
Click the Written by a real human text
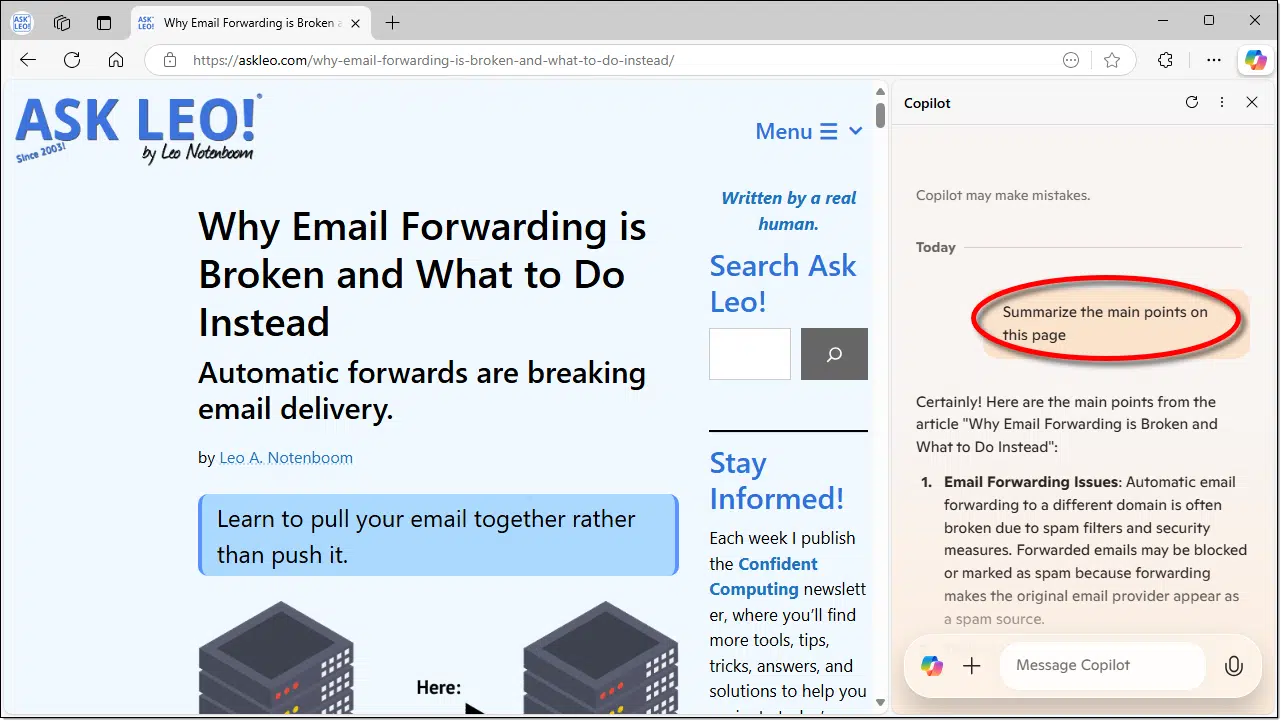[x=789, y=211]
